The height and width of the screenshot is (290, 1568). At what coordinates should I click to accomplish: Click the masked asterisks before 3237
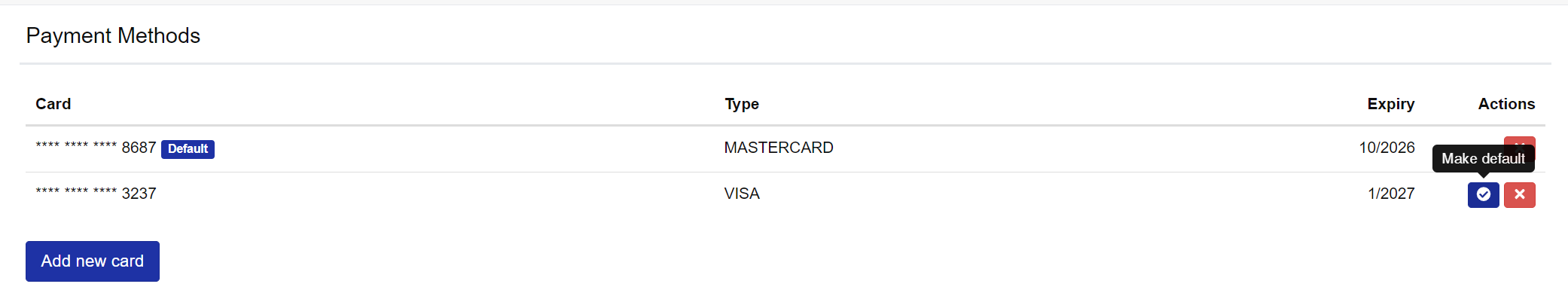76,191
